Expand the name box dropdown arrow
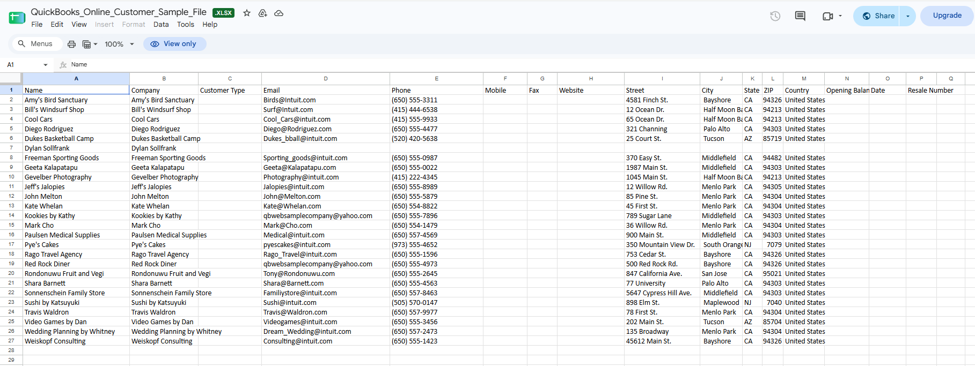Viewport: 975px width, 366px height. click(45, 65)
